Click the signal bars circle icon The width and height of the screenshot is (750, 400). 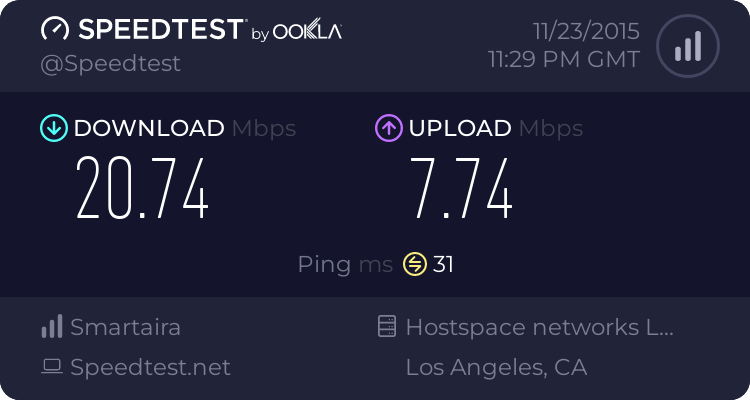[x=688, y=46]
